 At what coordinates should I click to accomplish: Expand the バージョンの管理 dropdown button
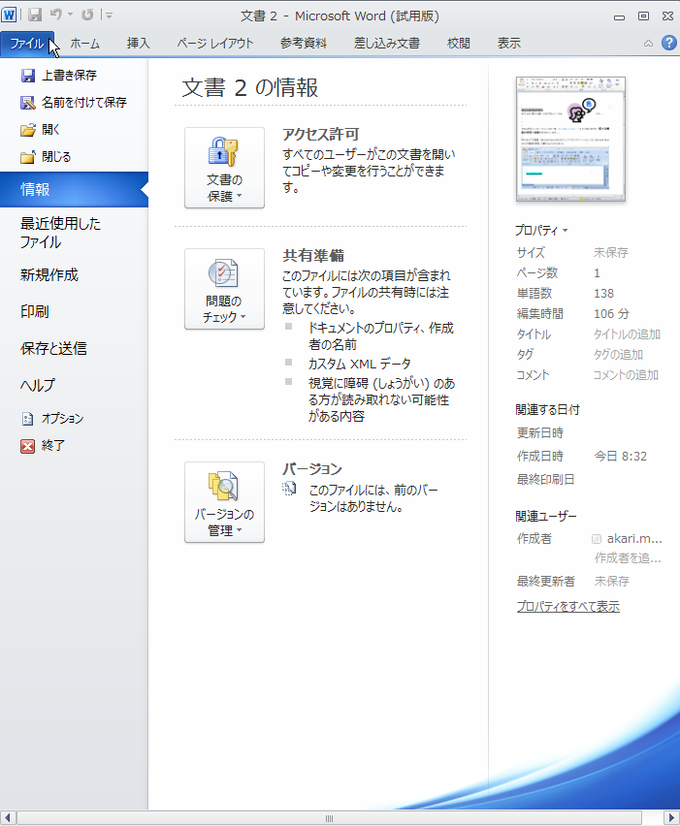click(x=224, y=503)
